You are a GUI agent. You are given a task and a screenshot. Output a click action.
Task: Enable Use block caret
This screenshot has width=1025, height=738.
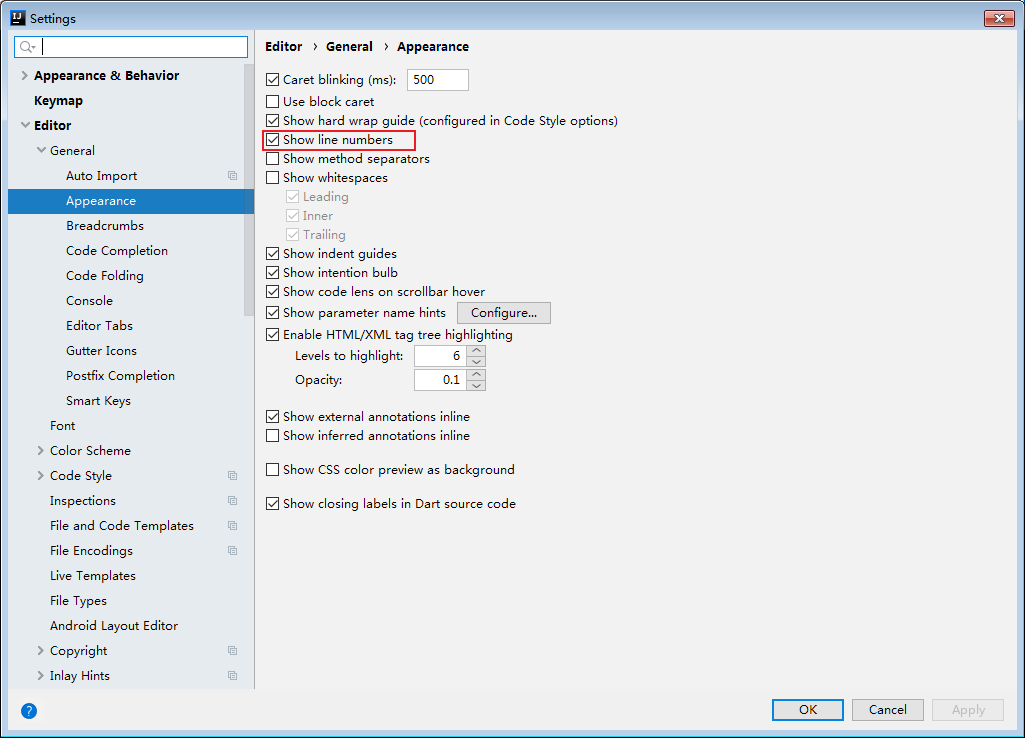tap(273, 101)
